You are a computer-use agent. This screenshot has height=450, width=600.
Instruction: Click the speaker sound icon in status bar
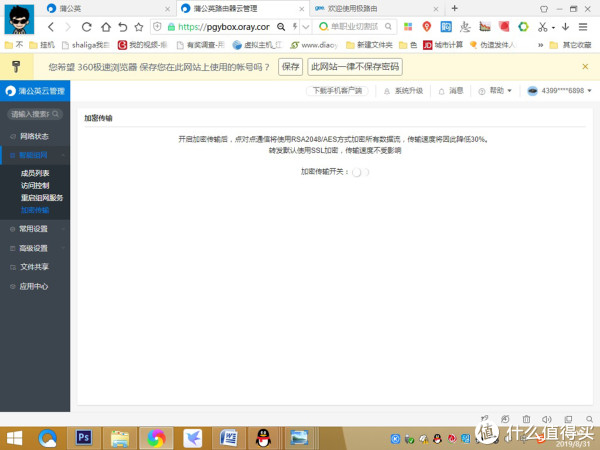(x=547, y=419)
